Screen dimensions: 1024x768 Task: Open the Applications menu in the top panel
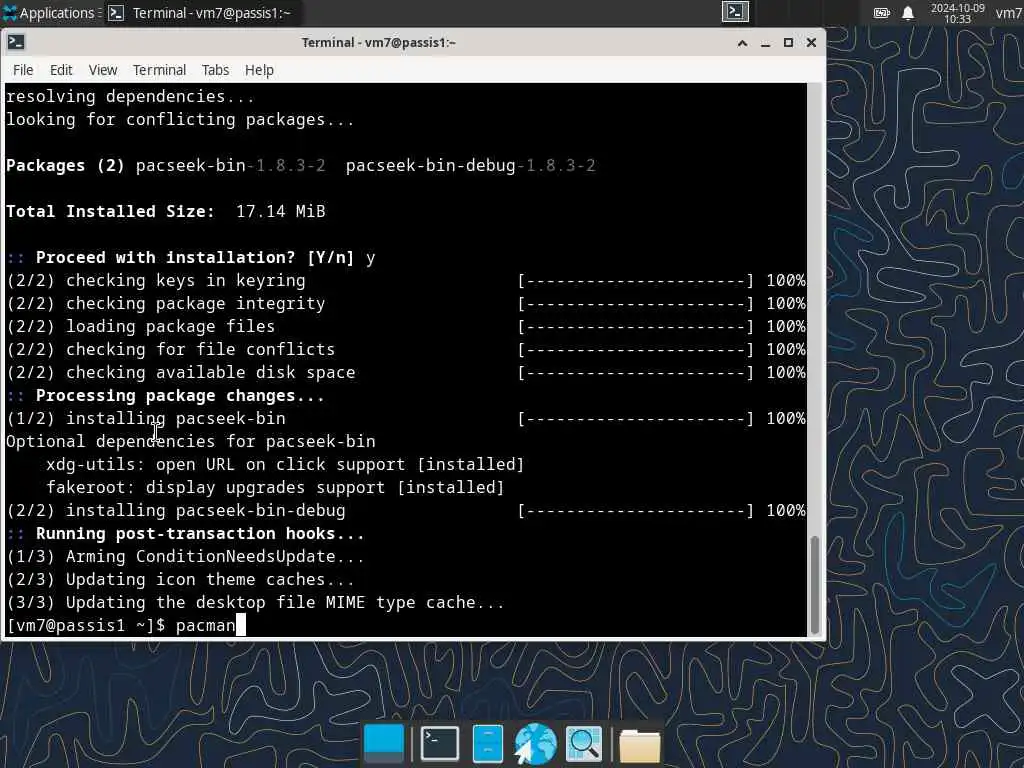click(x=50, y=12)
